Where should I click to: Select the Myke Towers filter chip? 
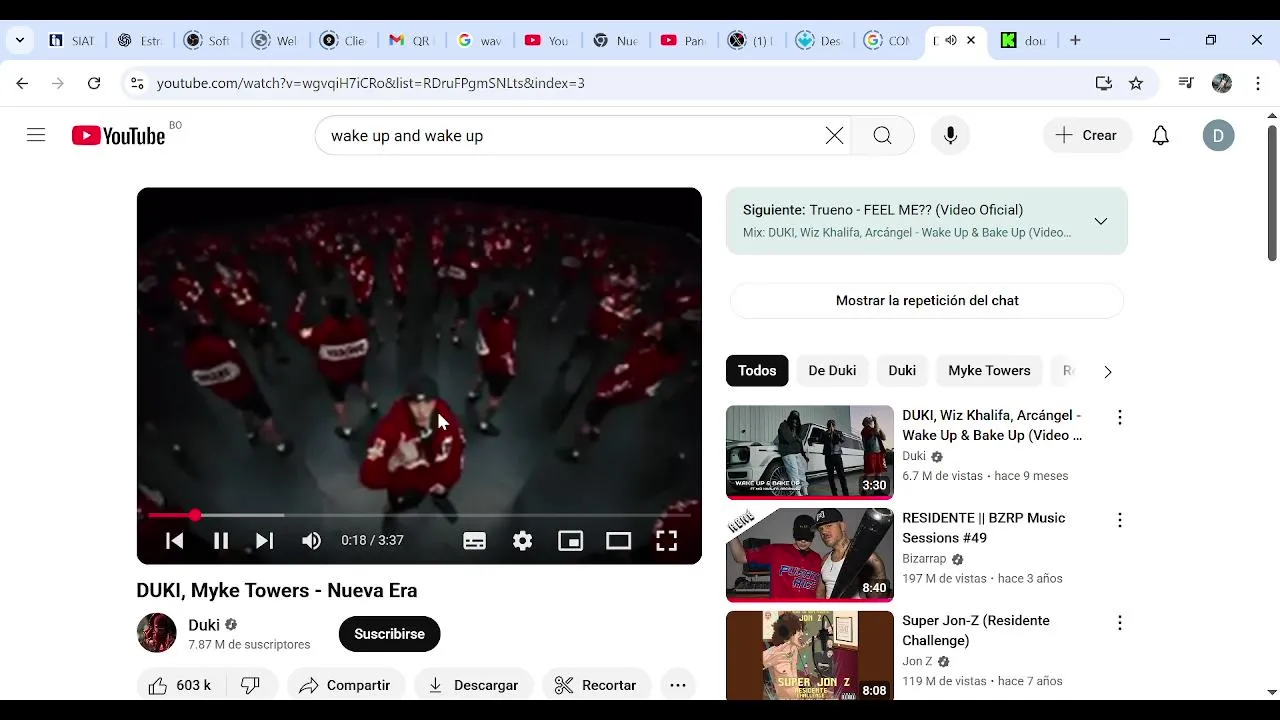point(989,371)
